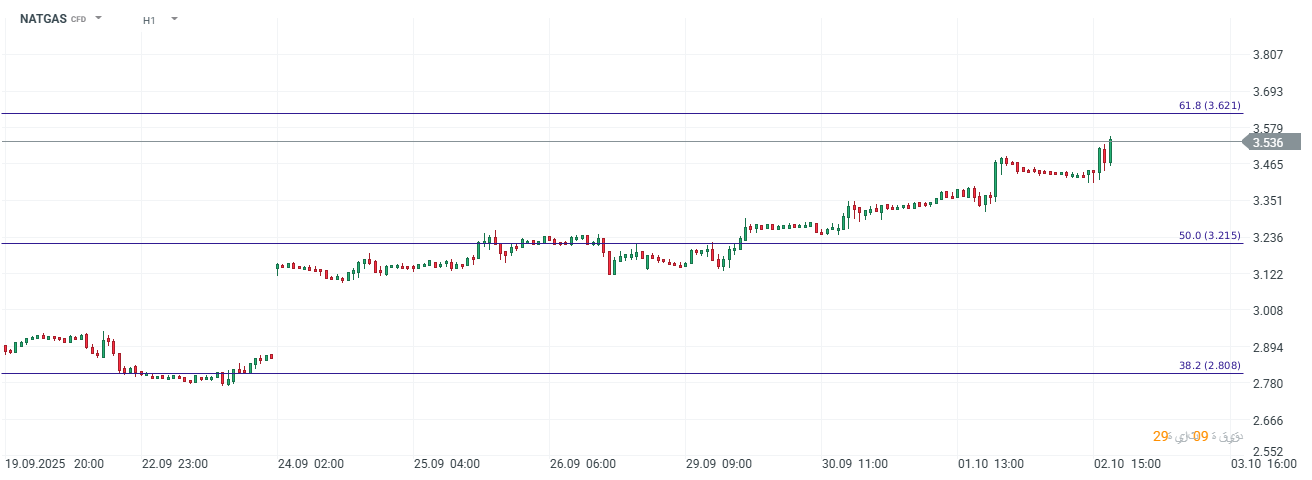This screenshot has width=1312, height=480.
Task: Click the latest green candle on chart
Action: 1110,152
